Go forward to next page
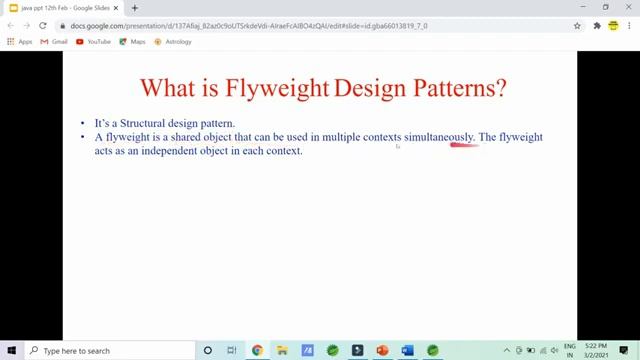Screen dimensions: 640x360 click(27, 26)
